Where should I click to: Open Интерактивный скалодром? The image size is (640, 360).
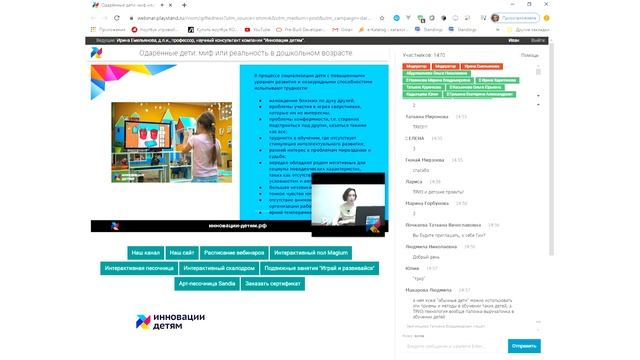pos(219,268)
